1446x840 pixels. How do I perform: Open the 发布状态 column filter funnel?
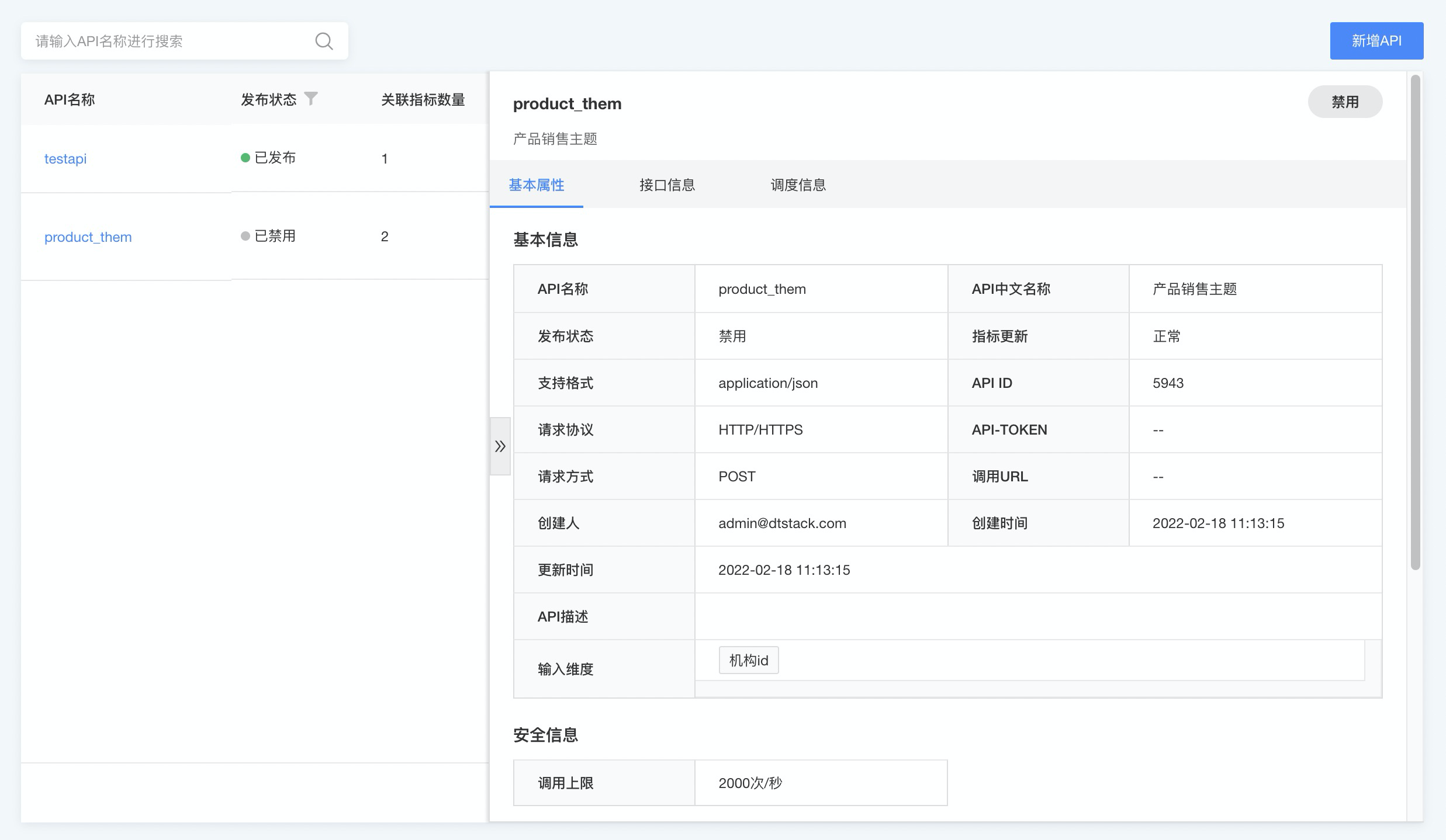click(311, 99)
